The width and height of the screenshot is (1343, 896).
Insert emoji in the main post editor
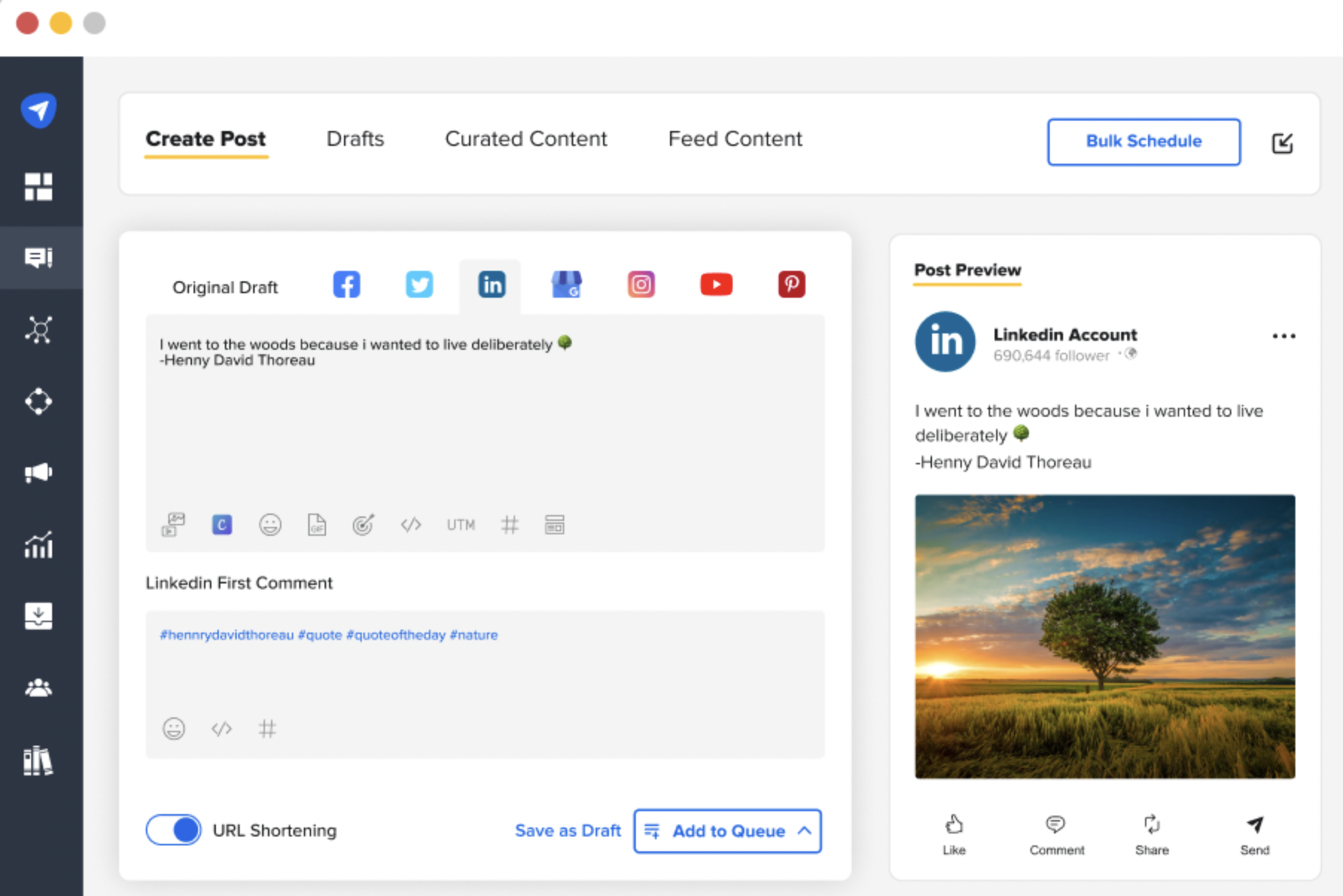pyautogui.click(x=270, y=525)
